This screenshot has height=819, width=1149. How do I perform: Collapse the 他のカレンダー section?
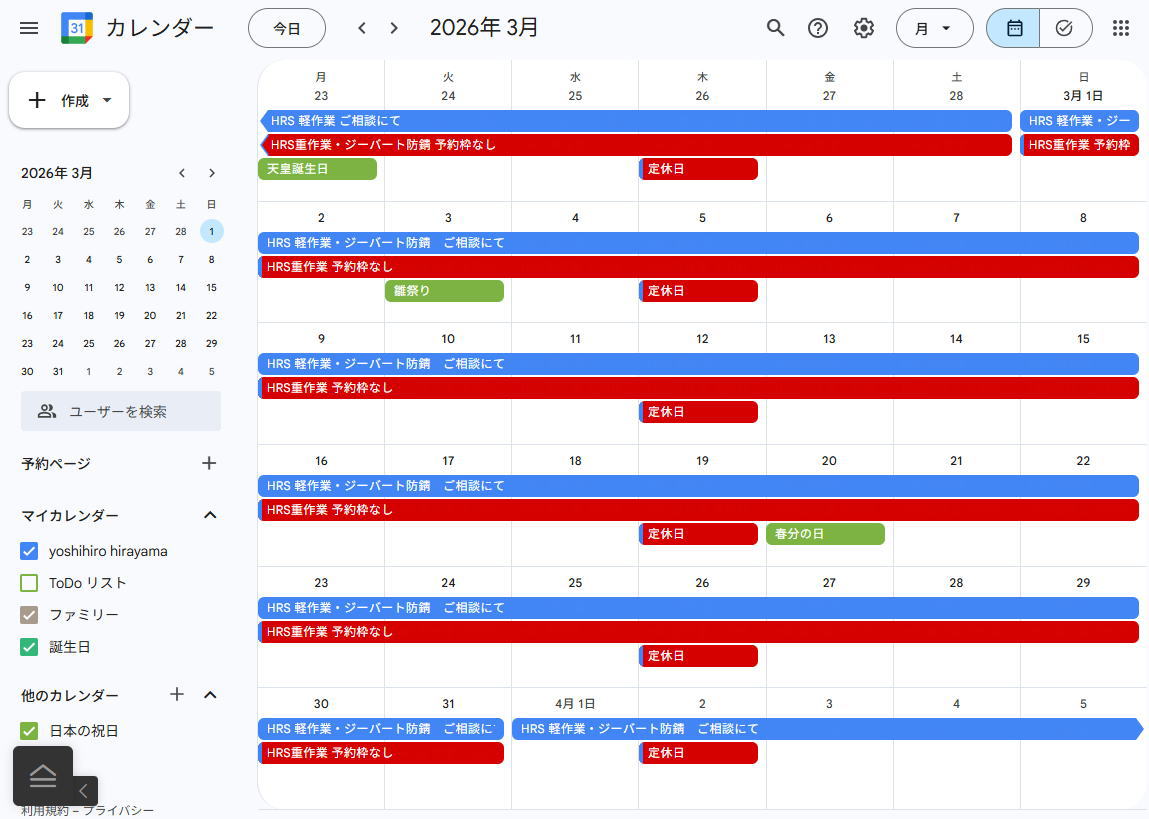[210, 695]
